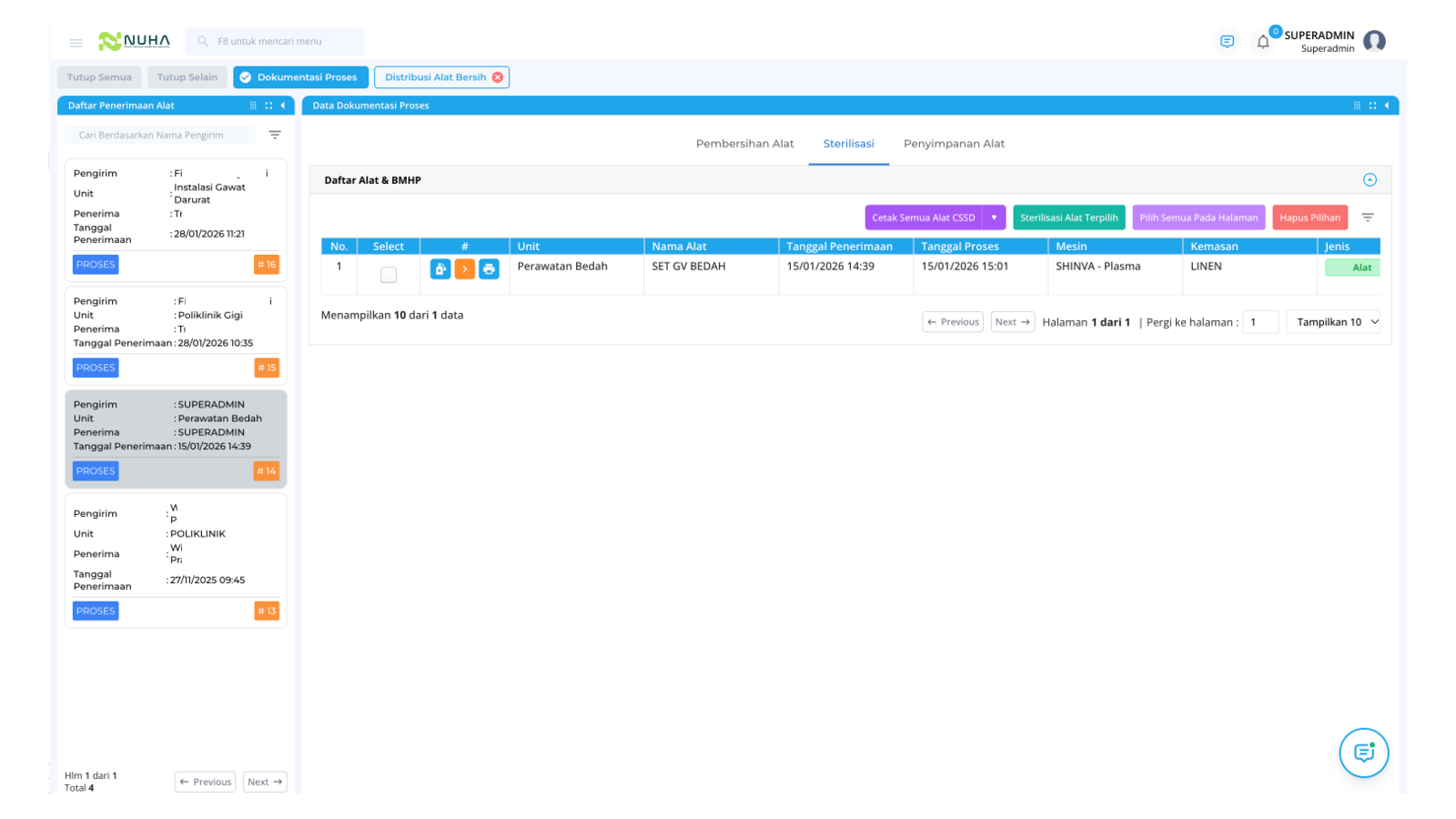Print the SET GV BEDAH row

489,269
